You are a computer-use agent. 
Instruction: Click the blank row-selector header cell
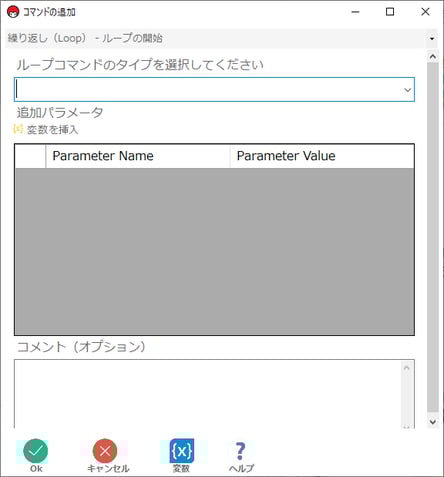point(30,156)
